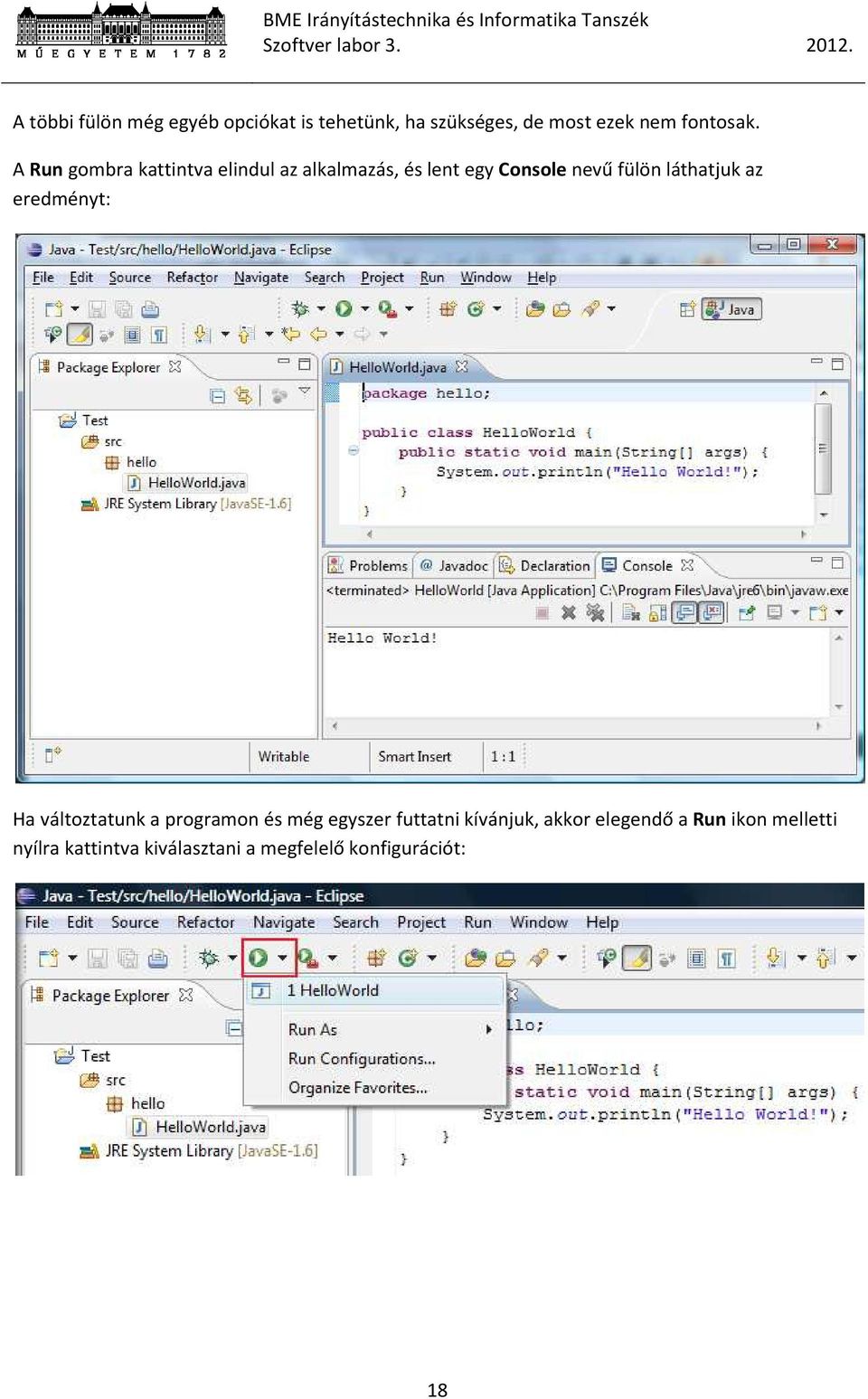Click the Last Edit Location icon in the Console-showing window
This screenshot has height=1399, width=868.
pyautogui.click(x=291, y=335)
